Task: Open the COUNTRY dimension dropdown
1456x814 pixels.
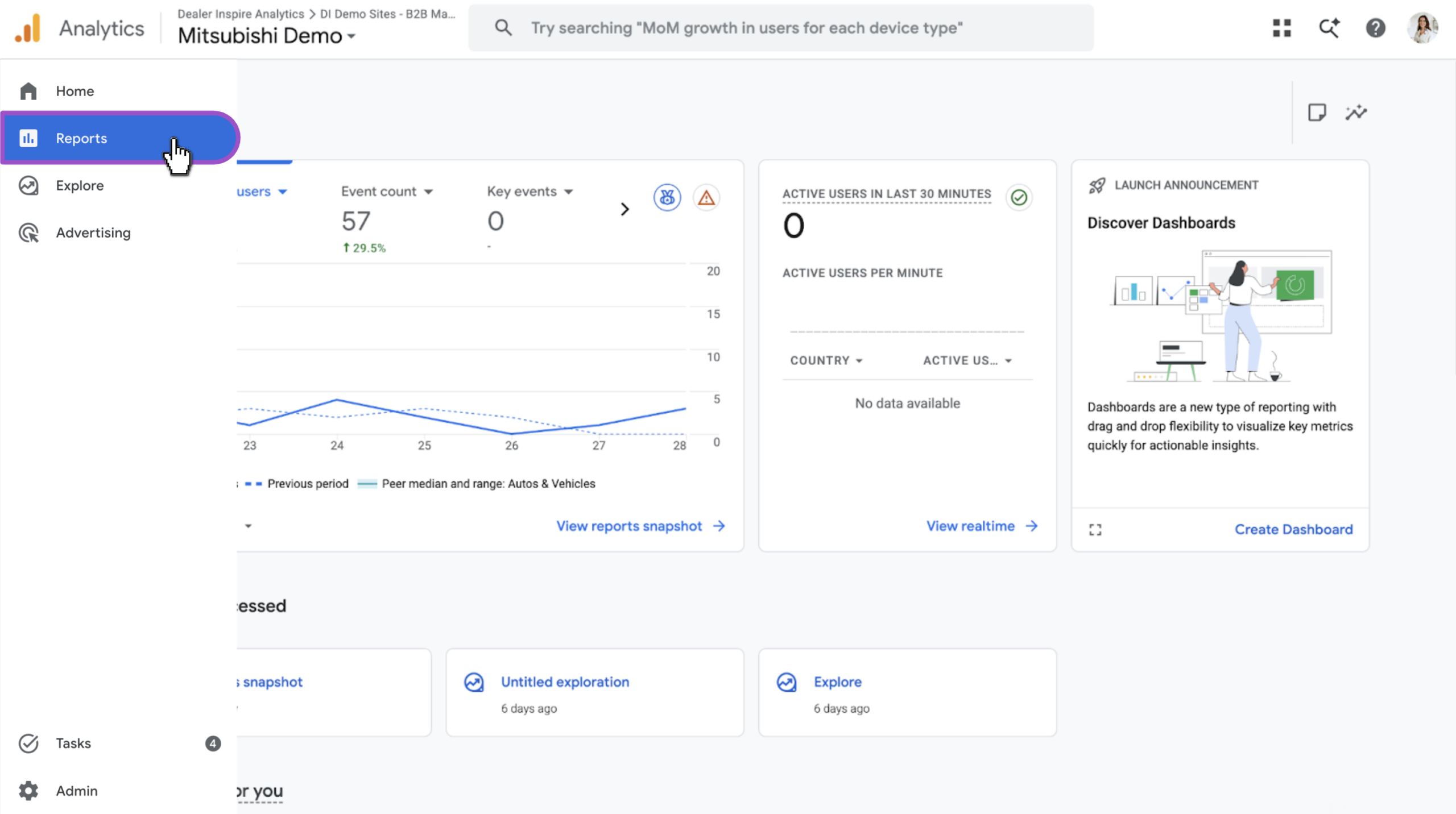Action: 826,360
